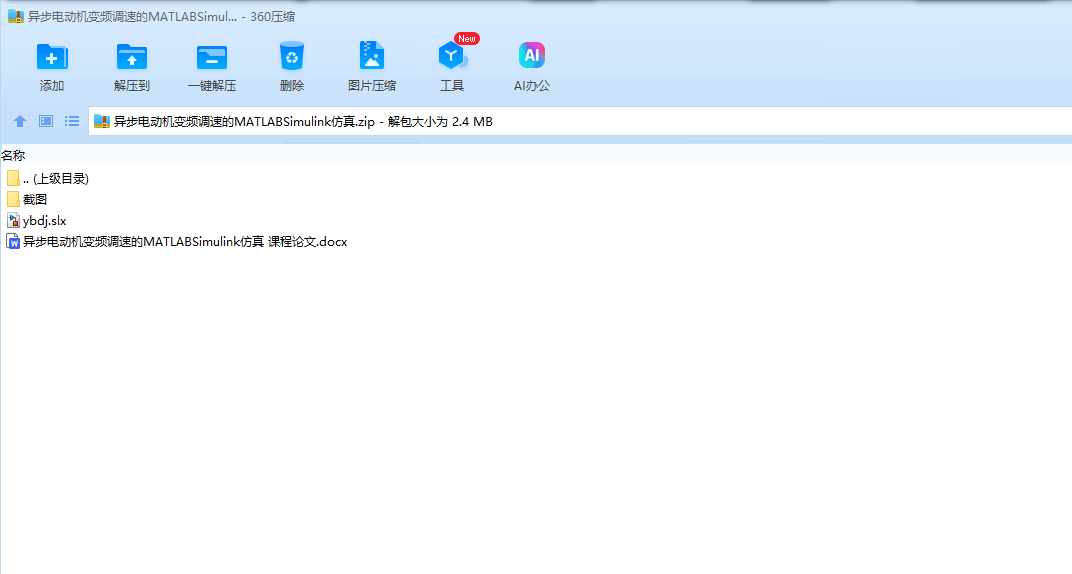The height and width of the screenshot is (574, 1072).
Task: Click the 名称 column header
Action: point(13,156)
